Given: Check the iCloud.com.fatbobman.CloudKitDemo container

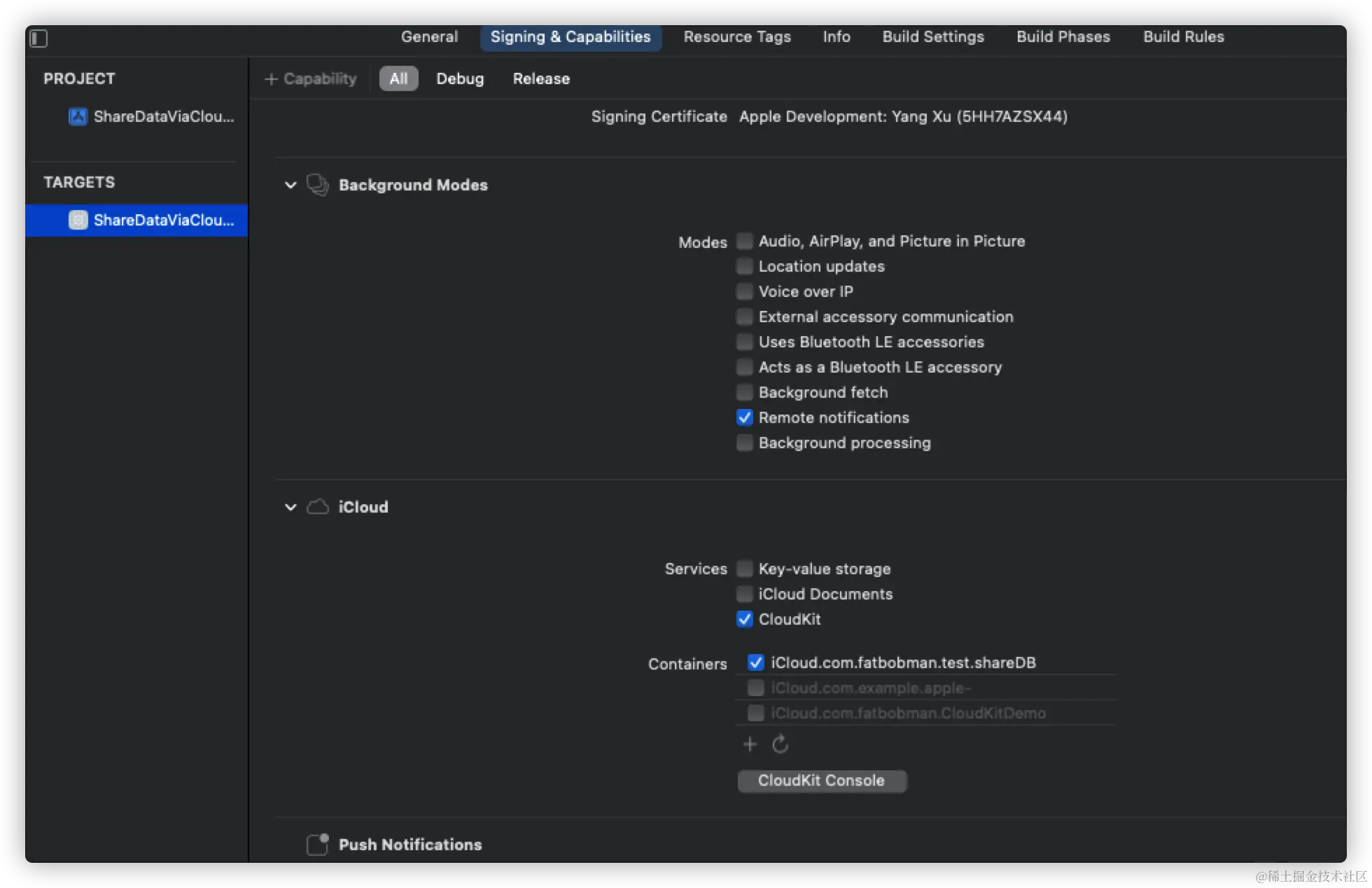Looking at the screenshot, I should (x=756, y=713).
